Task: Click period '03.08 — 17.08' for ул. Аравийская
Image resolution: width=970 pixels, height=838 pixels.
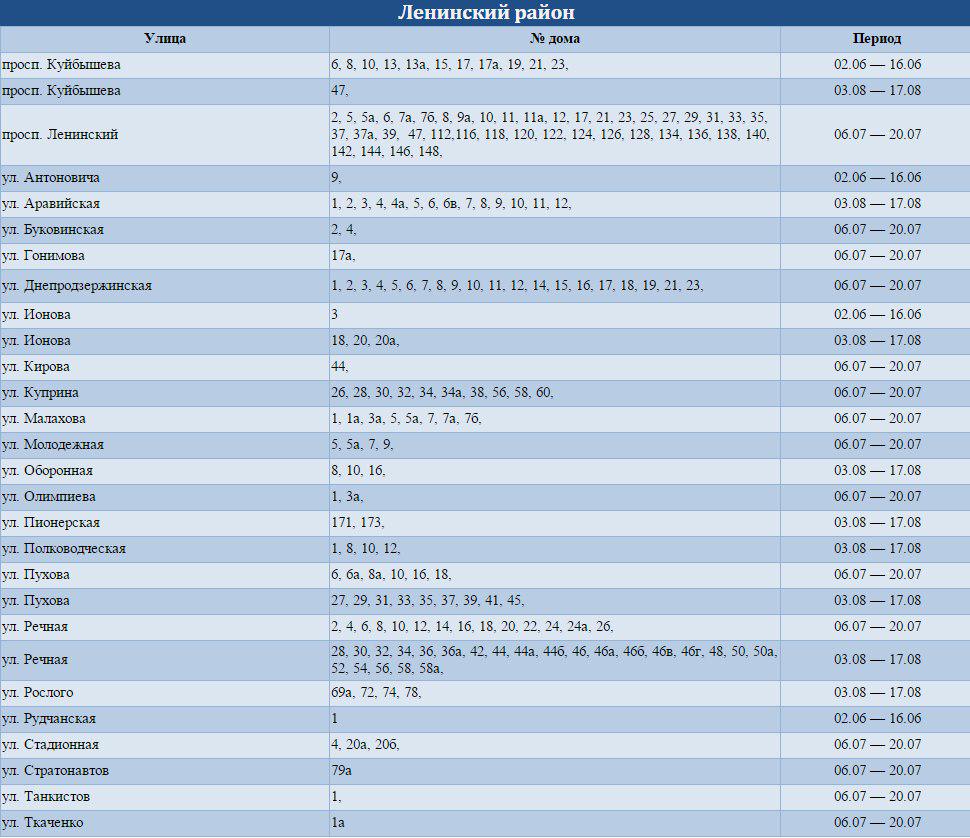Action: coord(877,203)
